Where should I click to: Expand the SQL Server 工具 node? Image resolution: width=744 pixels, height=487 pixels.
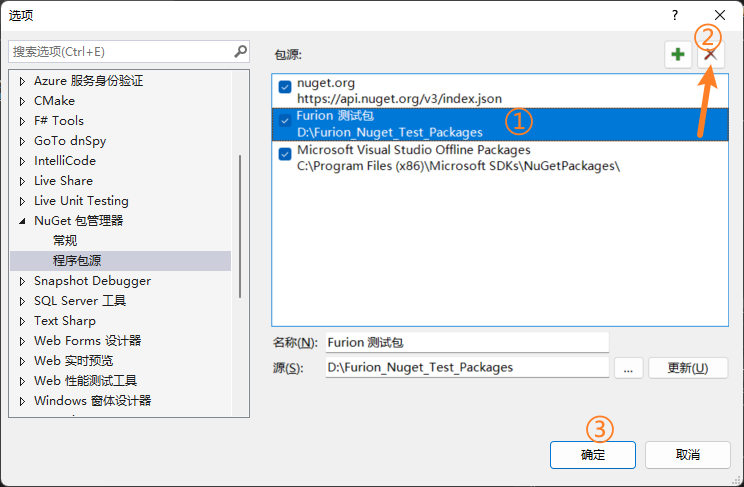point(23,301)
